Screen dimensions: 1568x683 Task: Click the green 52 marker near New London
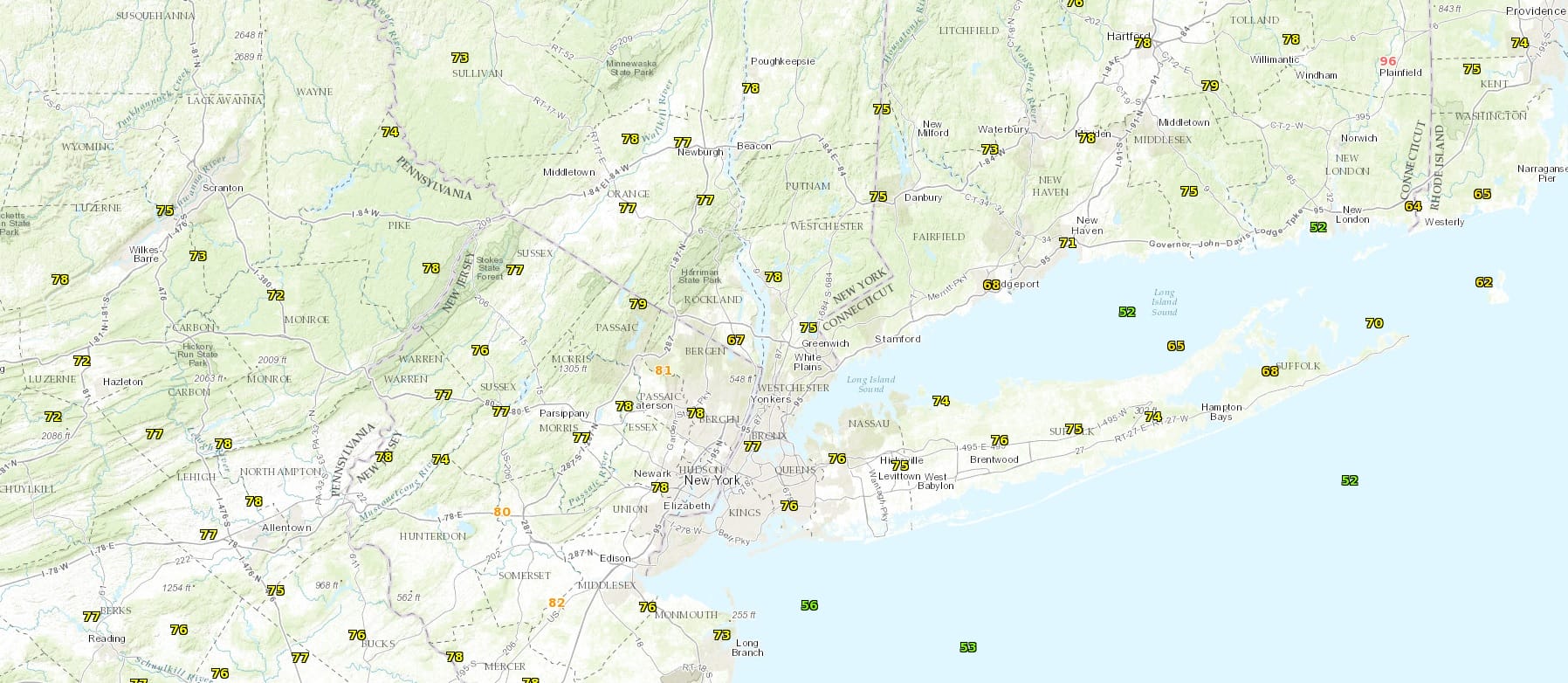click(x=1318, y=227)
